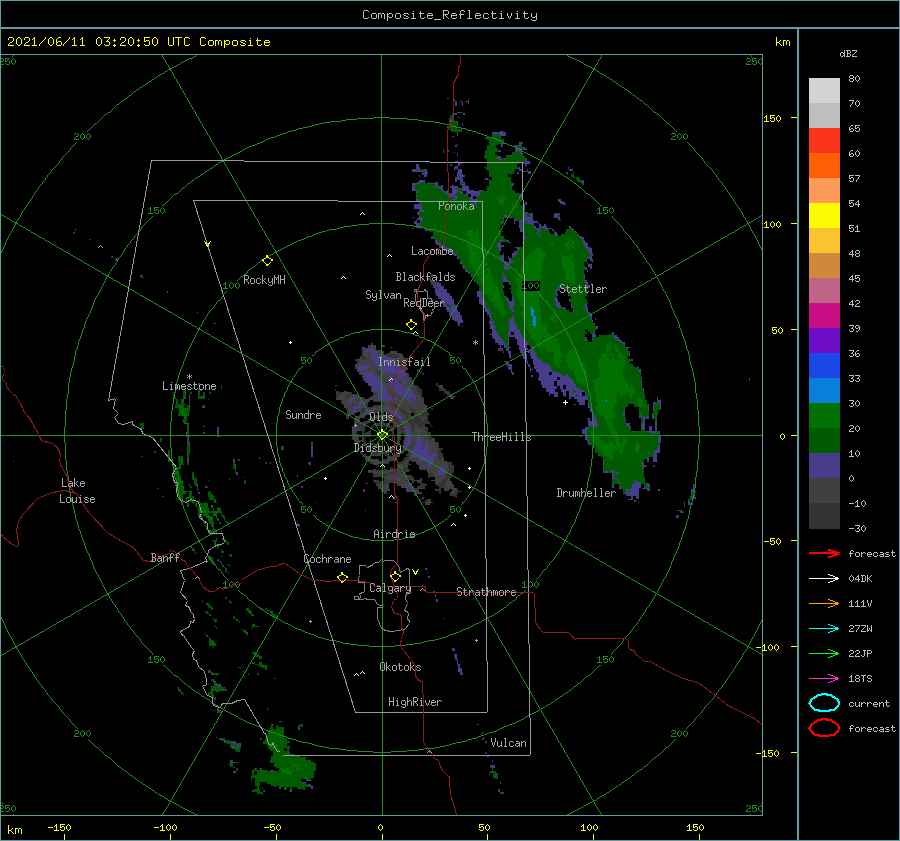Viewport: 900px width, 841px height.
Task: Click the Composite_Reflectivity title text
Action: click(449, 15)
